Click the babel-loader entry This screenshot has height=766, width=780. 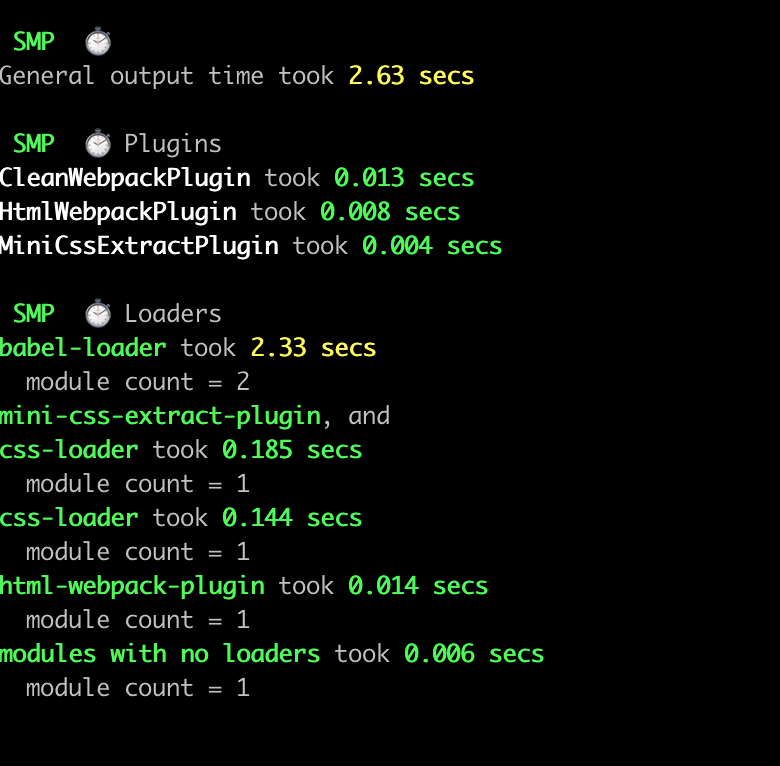83,348
